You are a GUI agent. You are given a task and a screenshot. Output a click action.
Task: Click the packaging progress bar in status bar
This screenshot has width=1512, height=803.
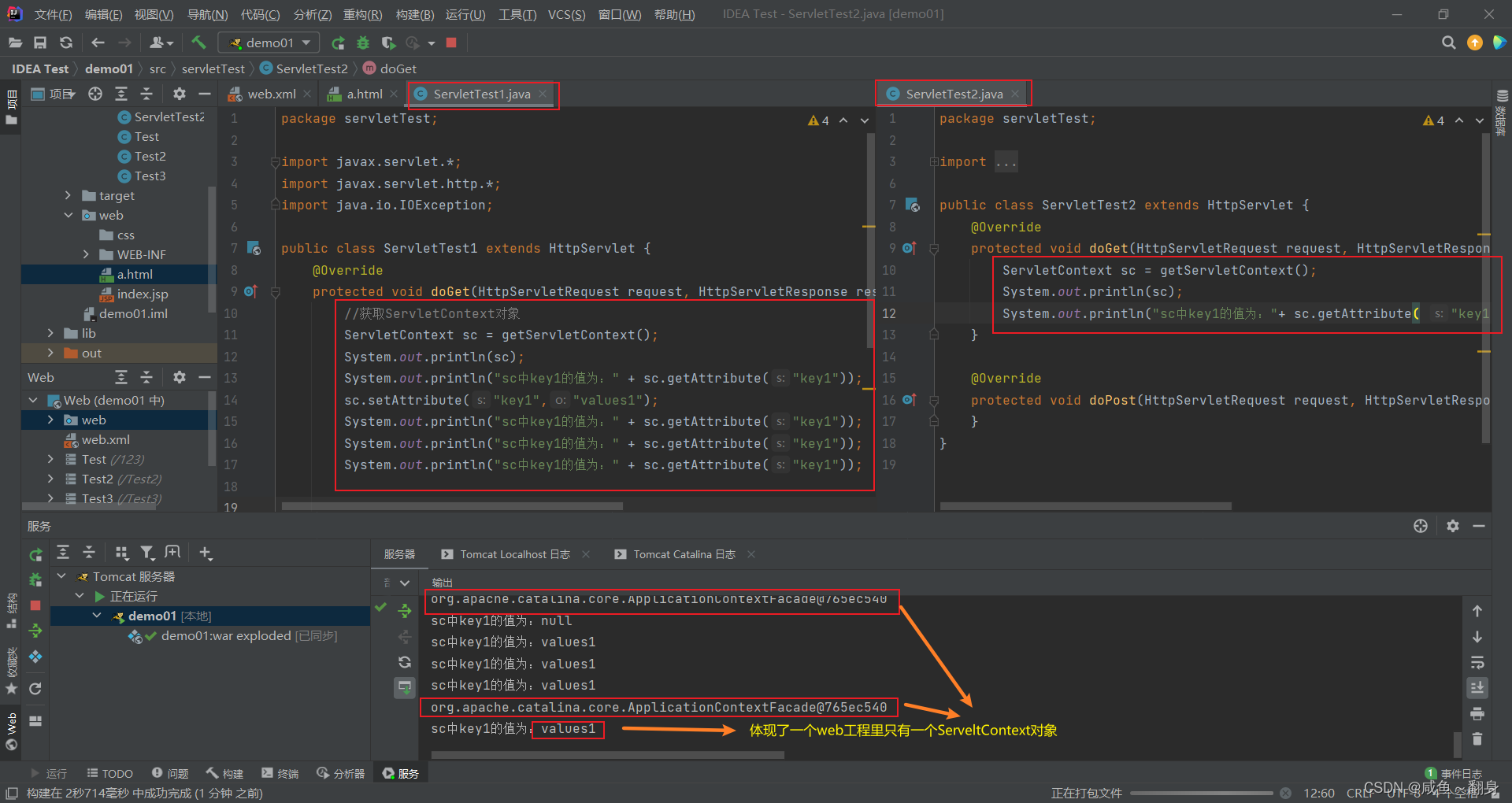coord(1201,793)
